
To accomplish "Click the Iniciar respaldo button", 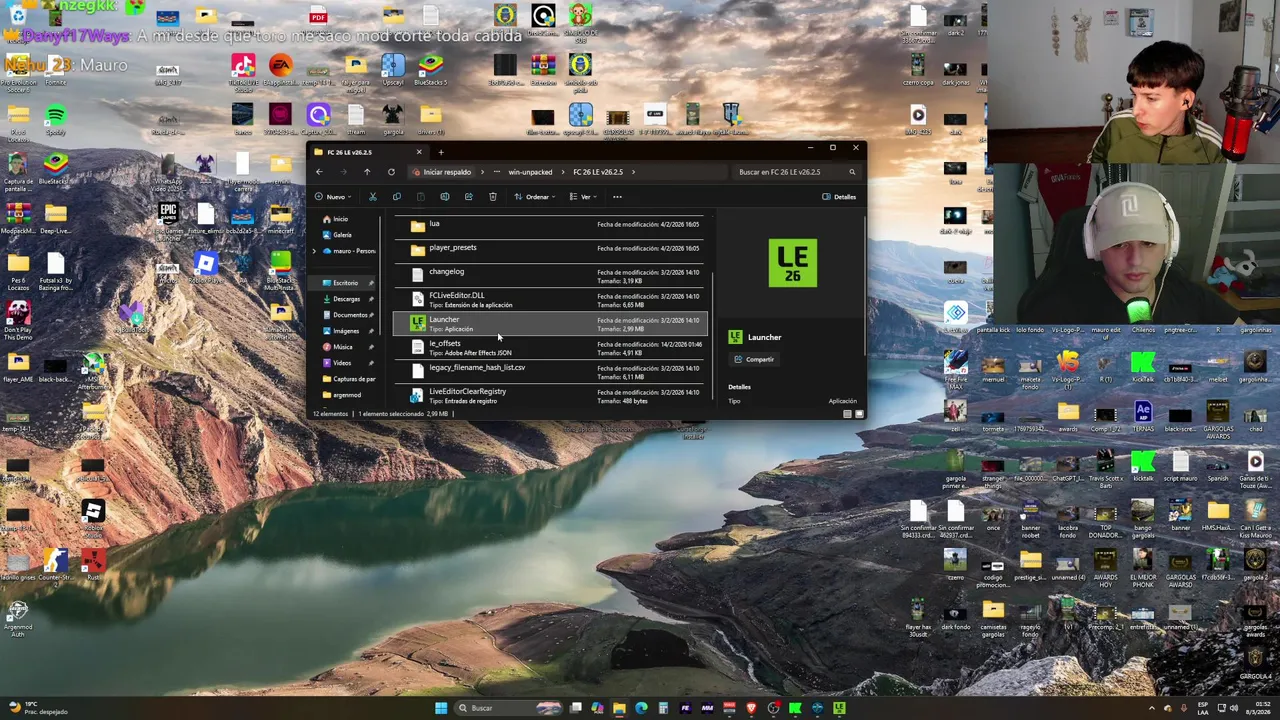I will pos(442,172).
